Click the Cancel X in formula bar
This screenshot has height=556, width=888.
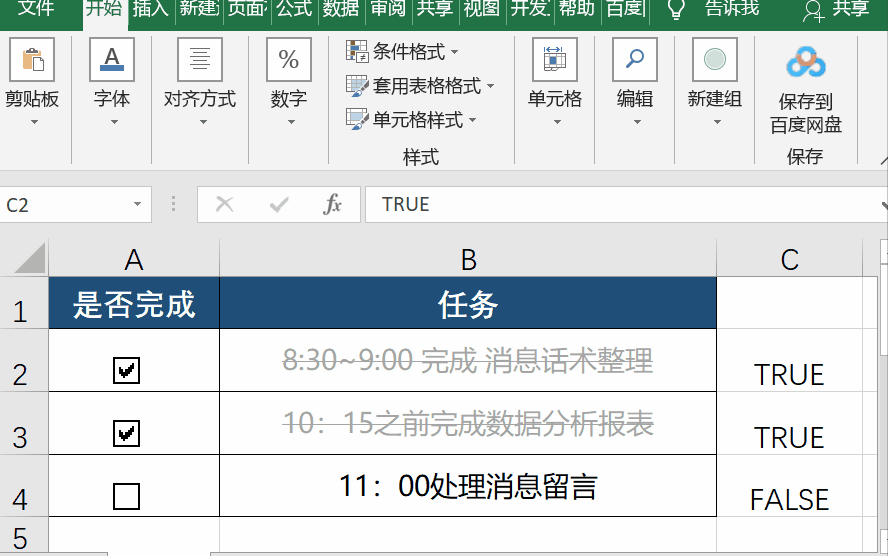[225, 204]
